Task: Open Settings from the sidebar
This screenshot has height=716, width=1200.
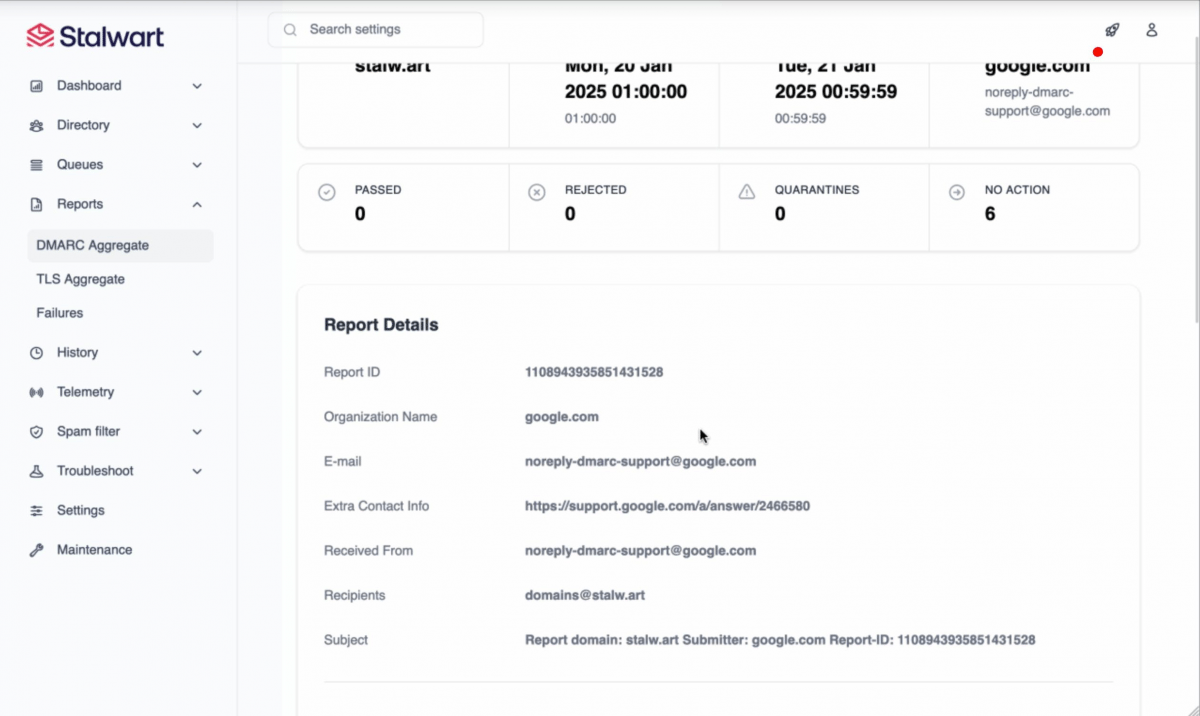Action: pyautogui.click(x=80, y=511)
